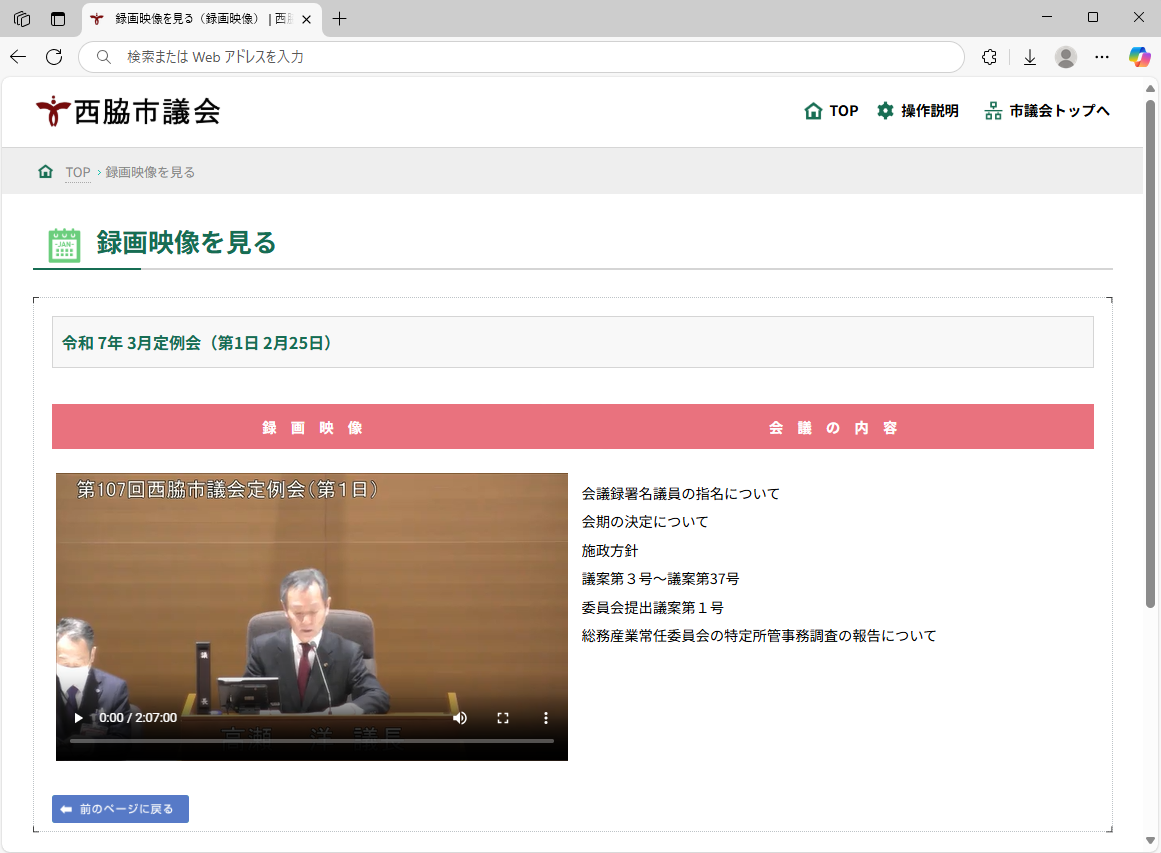This screenshot has width=1161, height=853.
Task: Seek along the video progress bar
Action: [312, 740]
